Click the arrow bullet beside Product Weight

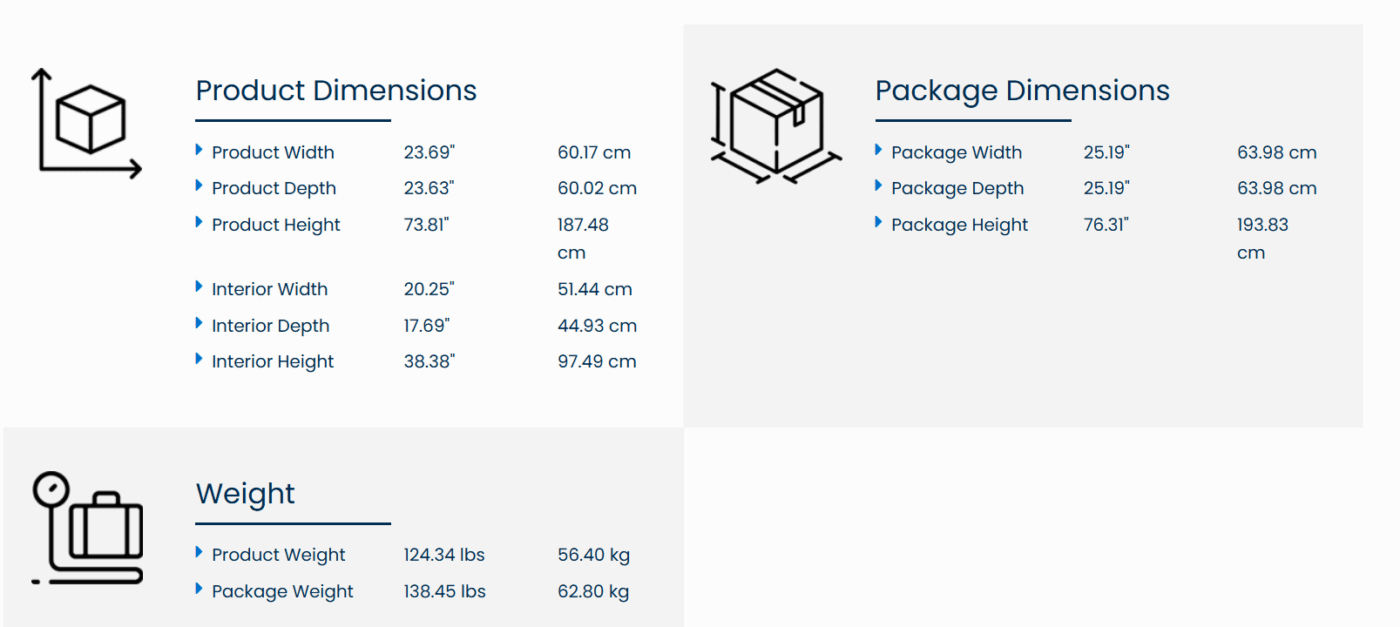point(199,552)
